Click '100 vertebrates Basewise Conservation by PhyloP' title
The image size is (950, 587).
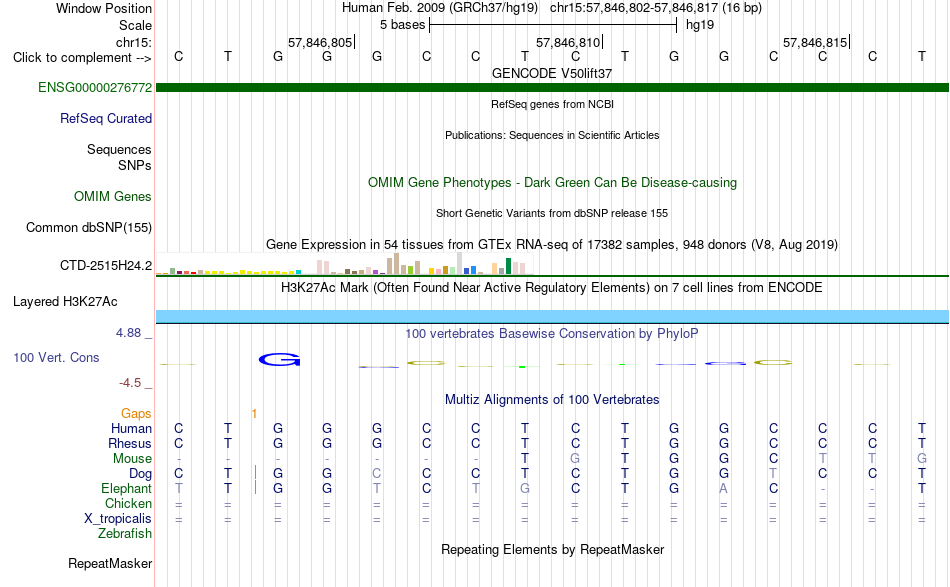click(552, 333)
